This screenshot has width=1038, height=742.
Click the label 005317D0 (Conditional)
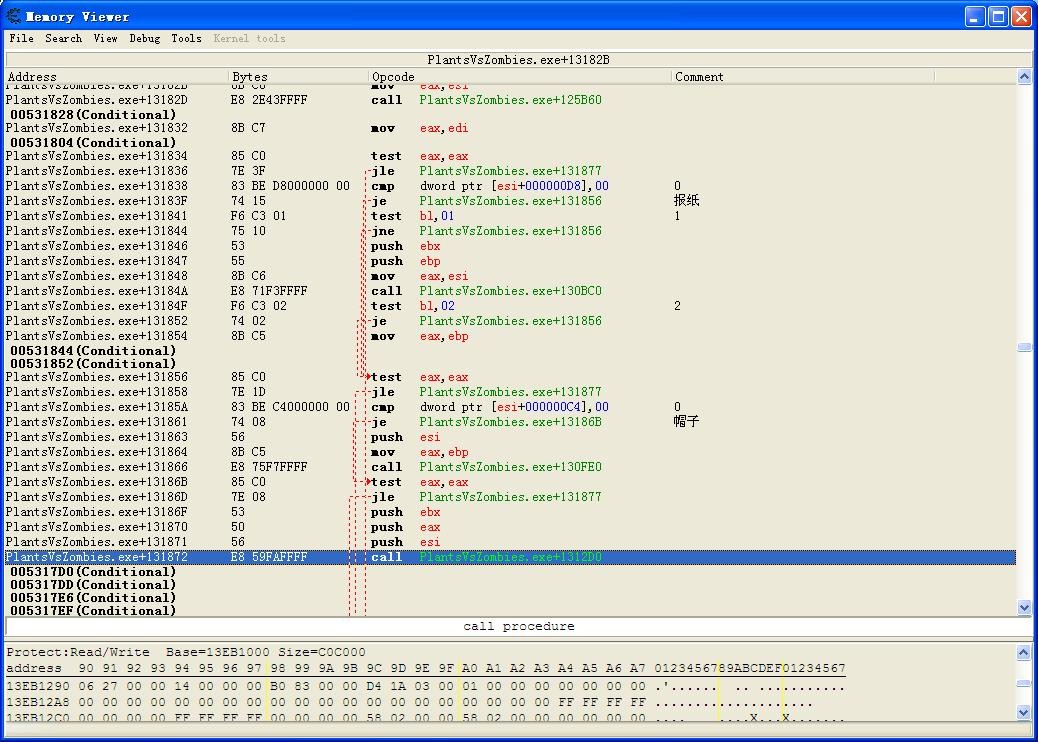click(x=93, y=572)
